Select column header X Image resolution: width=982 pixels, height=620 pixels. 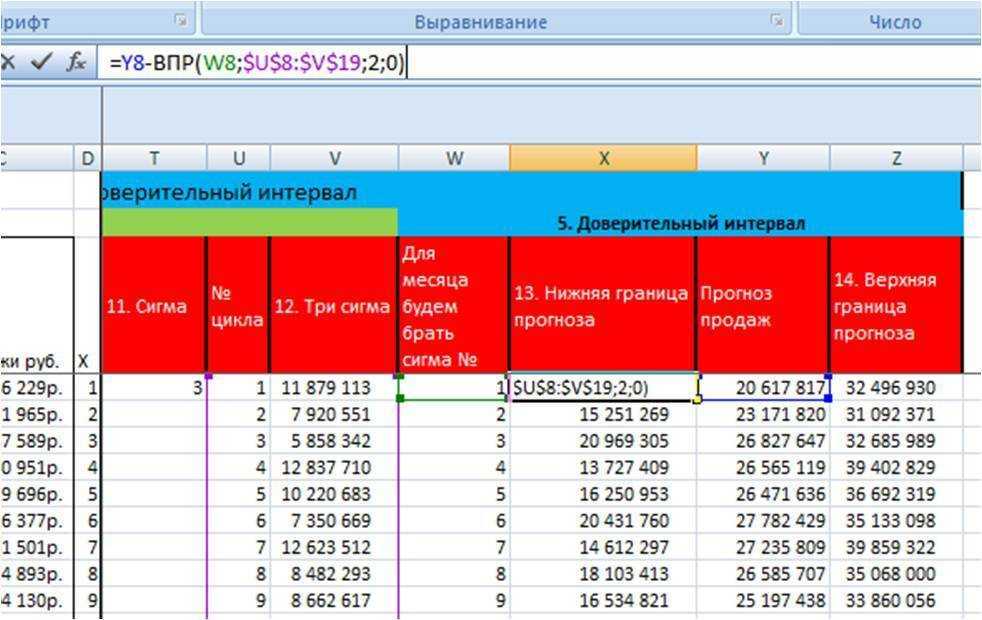[603, 158]
